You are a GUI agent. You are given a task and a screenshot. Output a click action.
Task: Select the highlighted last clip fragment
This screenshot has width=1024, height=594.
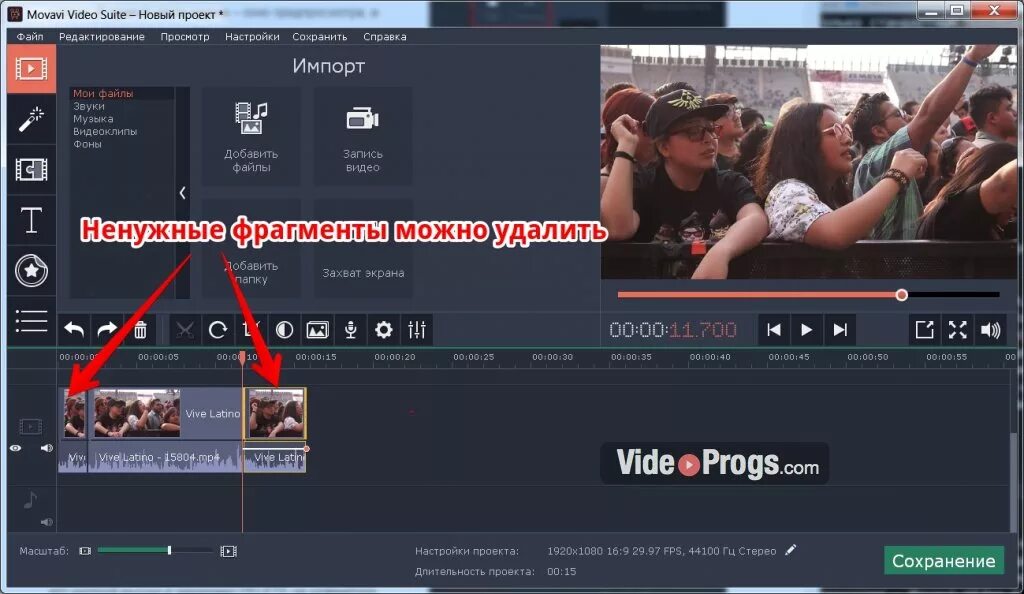(275, 413)
